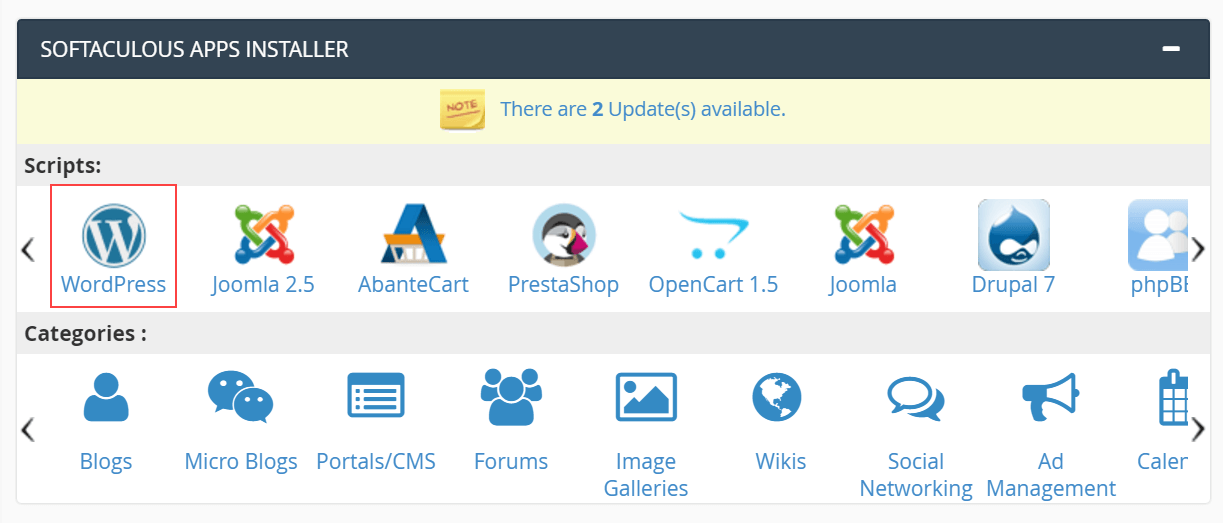Select the Micro Blogs chat bubbles icon

click(240, 397)
